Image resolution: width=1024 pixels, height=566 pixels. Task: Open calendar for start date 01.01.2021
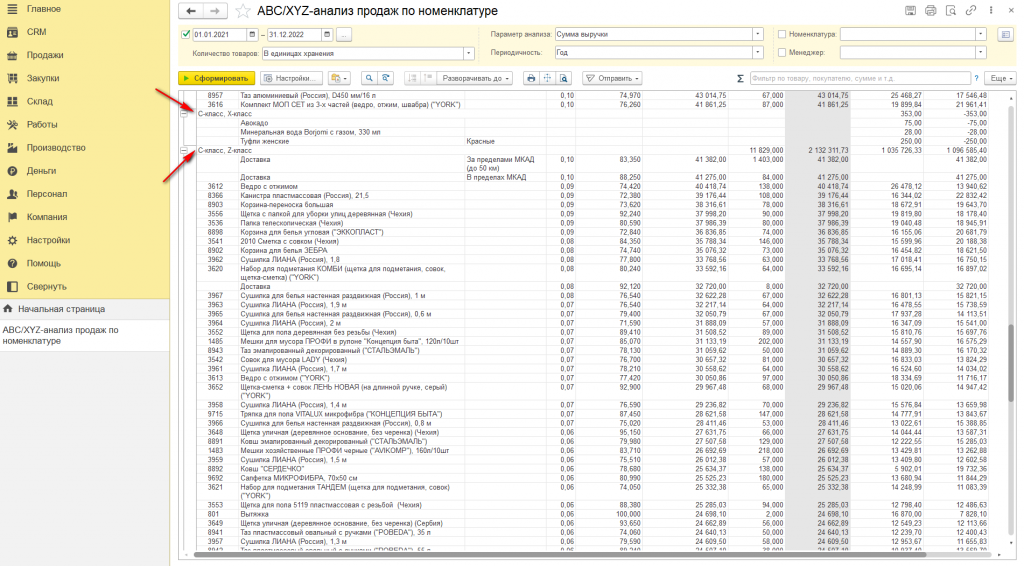click(252, 35)
